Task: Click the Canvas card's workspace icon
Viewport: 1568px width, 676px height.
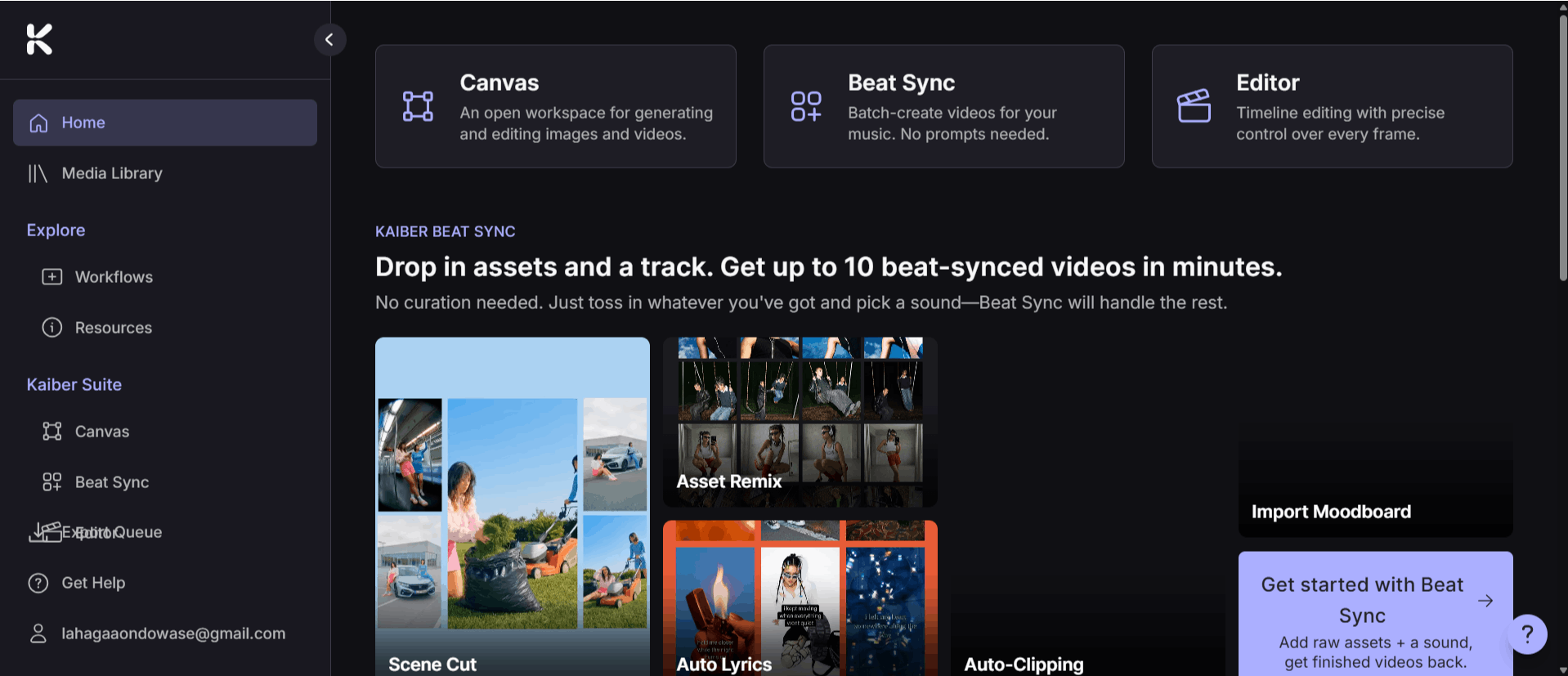Action: [x=418, y=106]
